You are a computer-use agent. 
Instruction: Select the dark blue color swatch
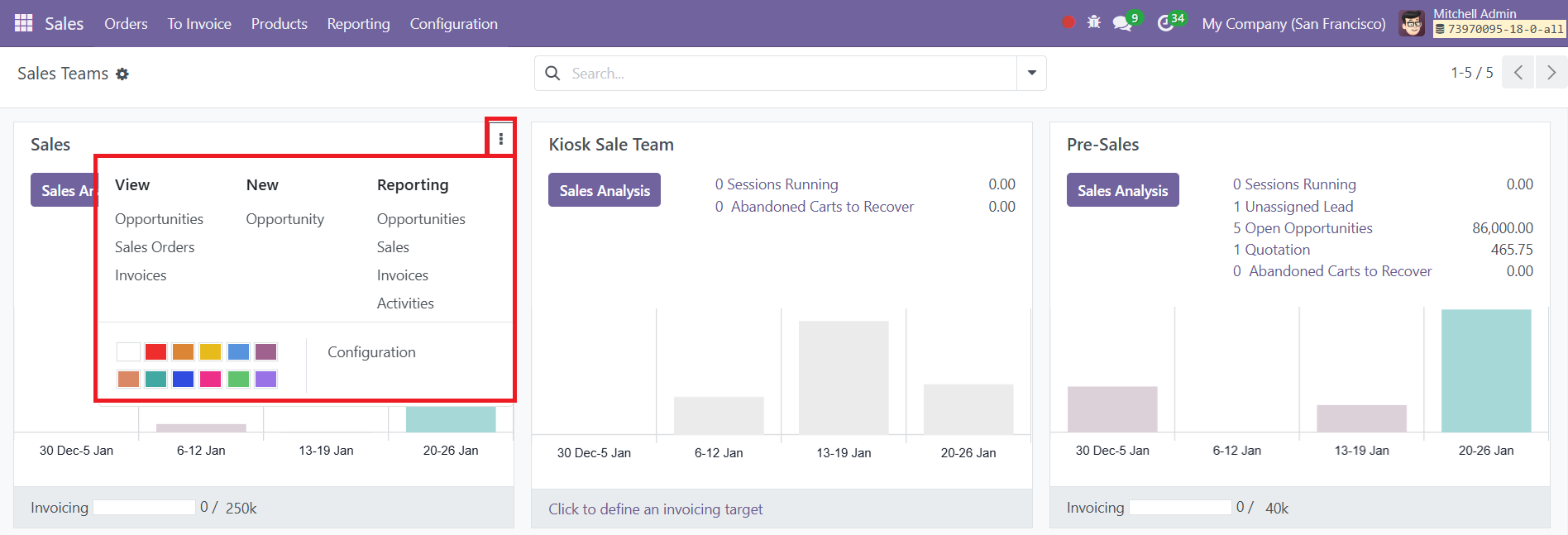[183, 379]
